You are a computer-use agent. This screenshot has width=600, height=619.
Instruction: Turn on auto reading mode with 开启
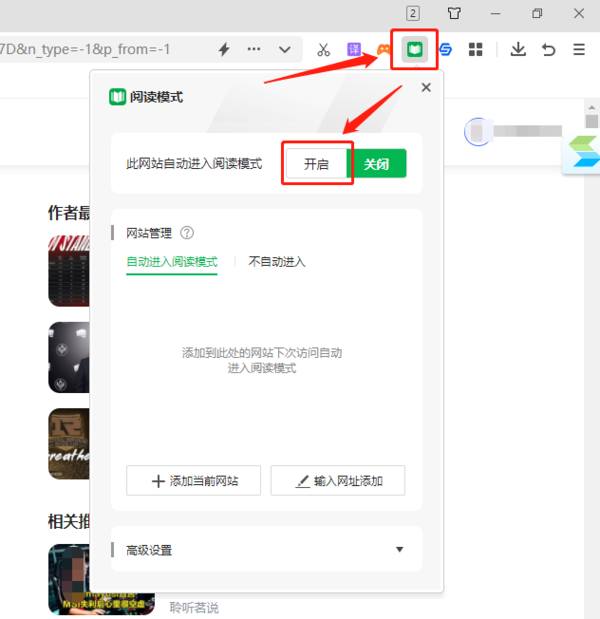click(x=316, y=163)
